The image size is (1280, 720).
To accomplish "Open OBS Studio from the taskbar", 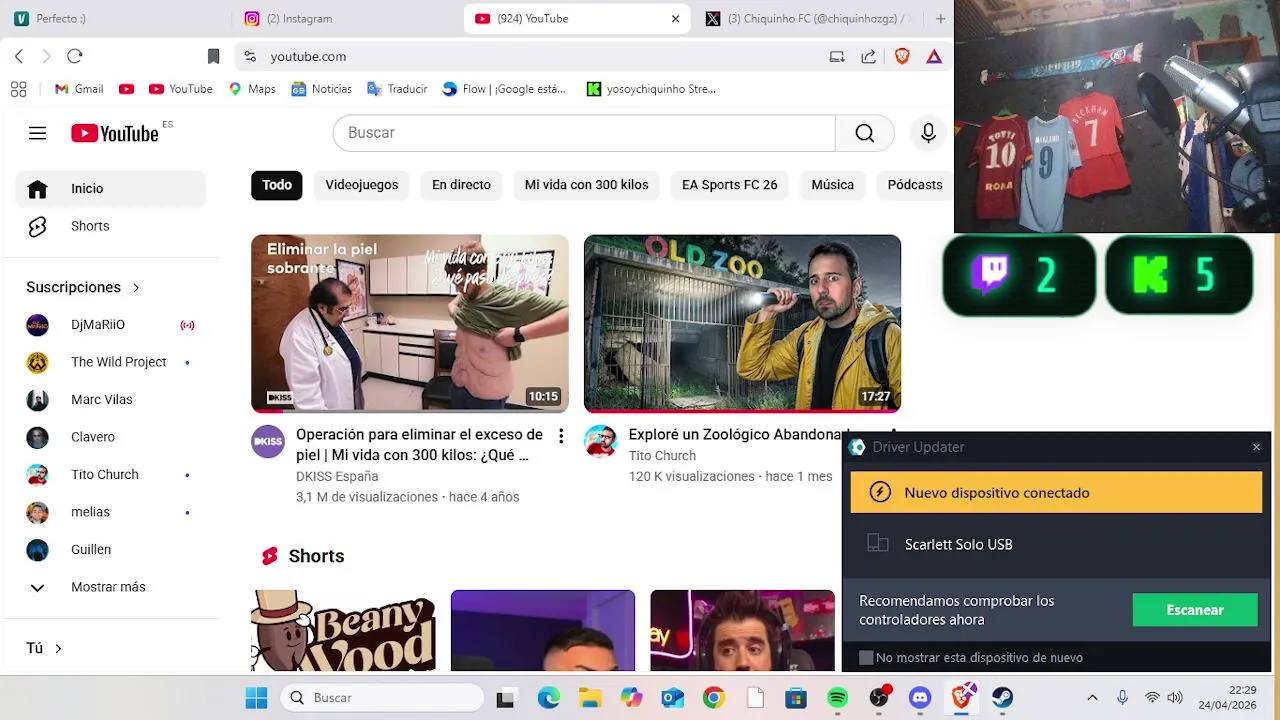I will 879,698.
